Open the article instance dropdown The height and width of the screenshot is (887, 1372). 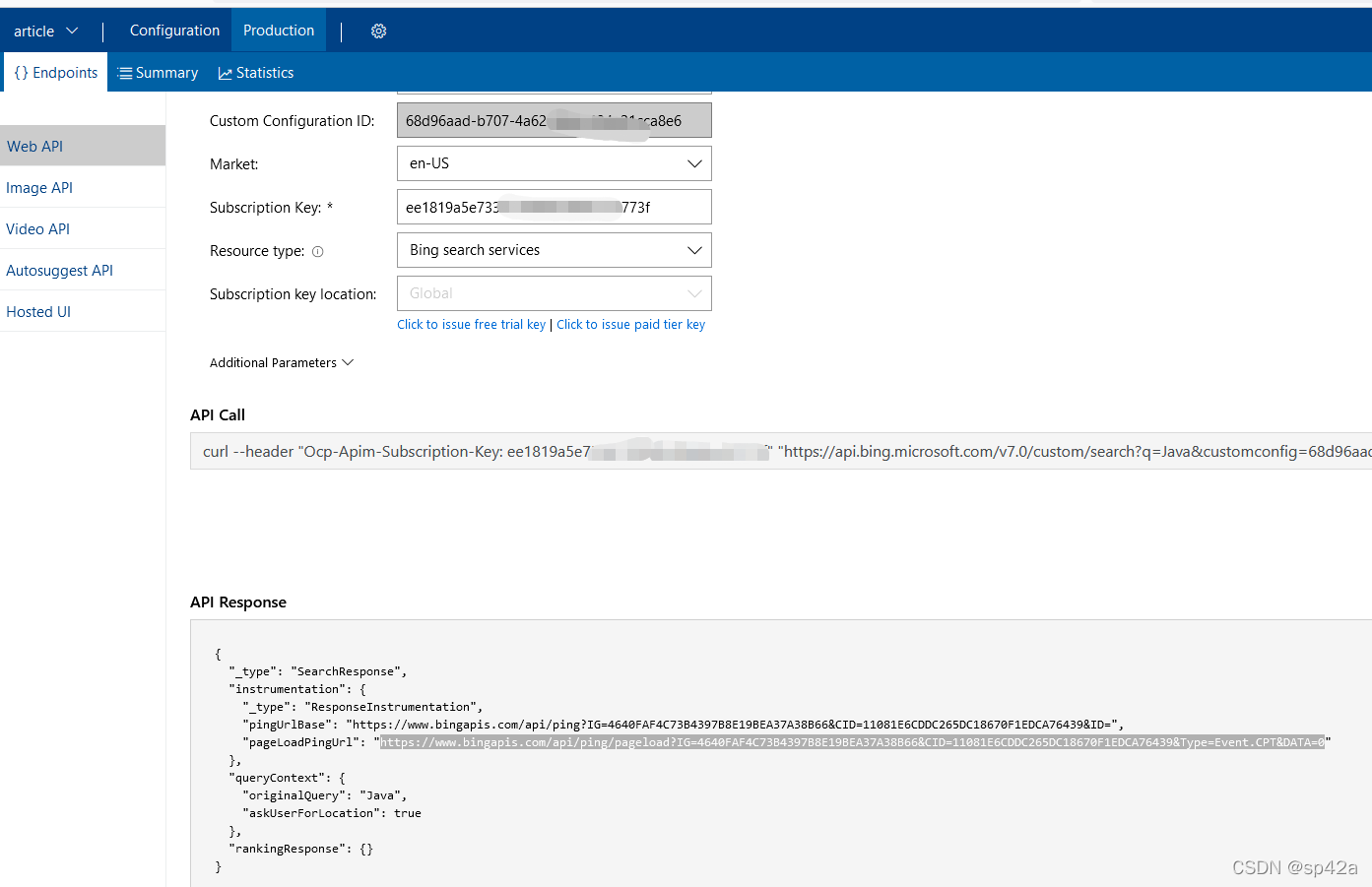click(45, 32)
